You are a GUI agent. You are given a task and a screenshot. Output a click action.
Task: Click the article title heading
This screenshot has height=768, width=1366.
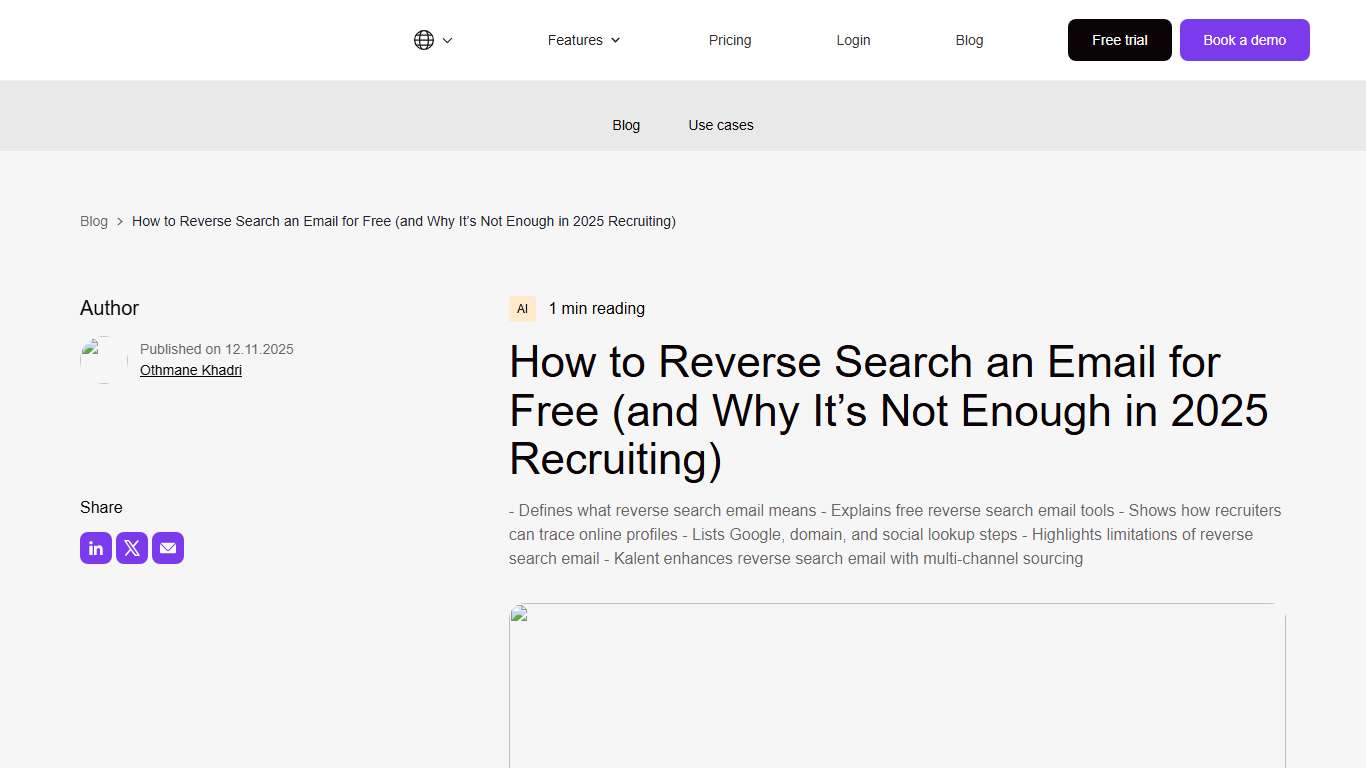tap(888, 410)
